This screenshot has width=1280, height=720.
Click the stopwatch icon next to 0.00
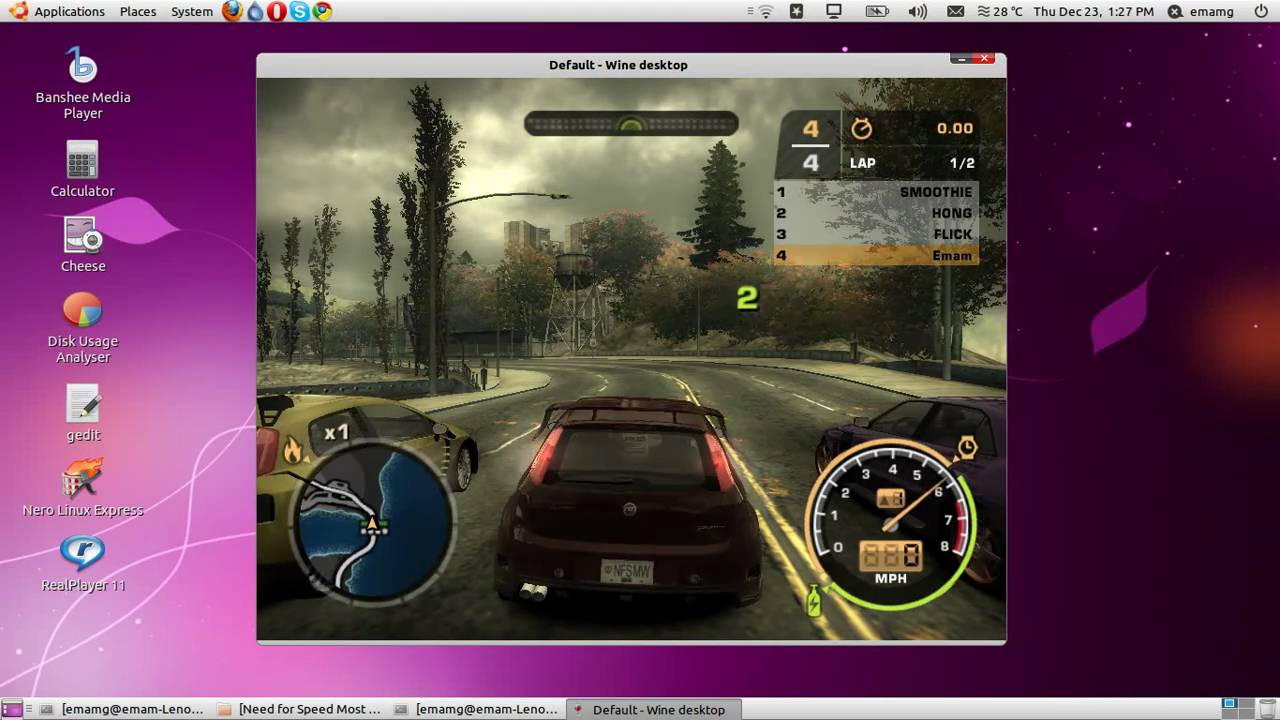tap(861, 128)
